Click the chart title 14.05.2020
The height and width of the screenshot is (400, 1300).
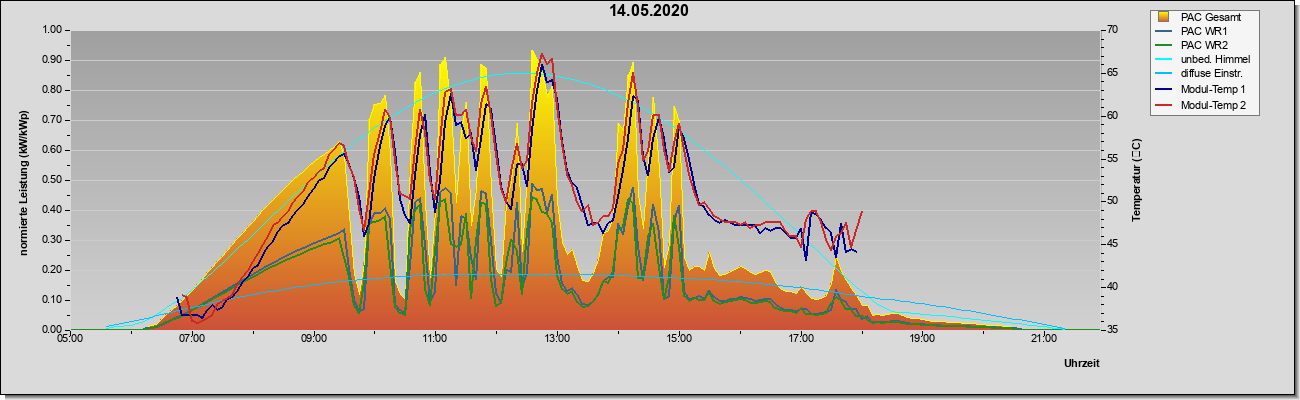[649, 11]
